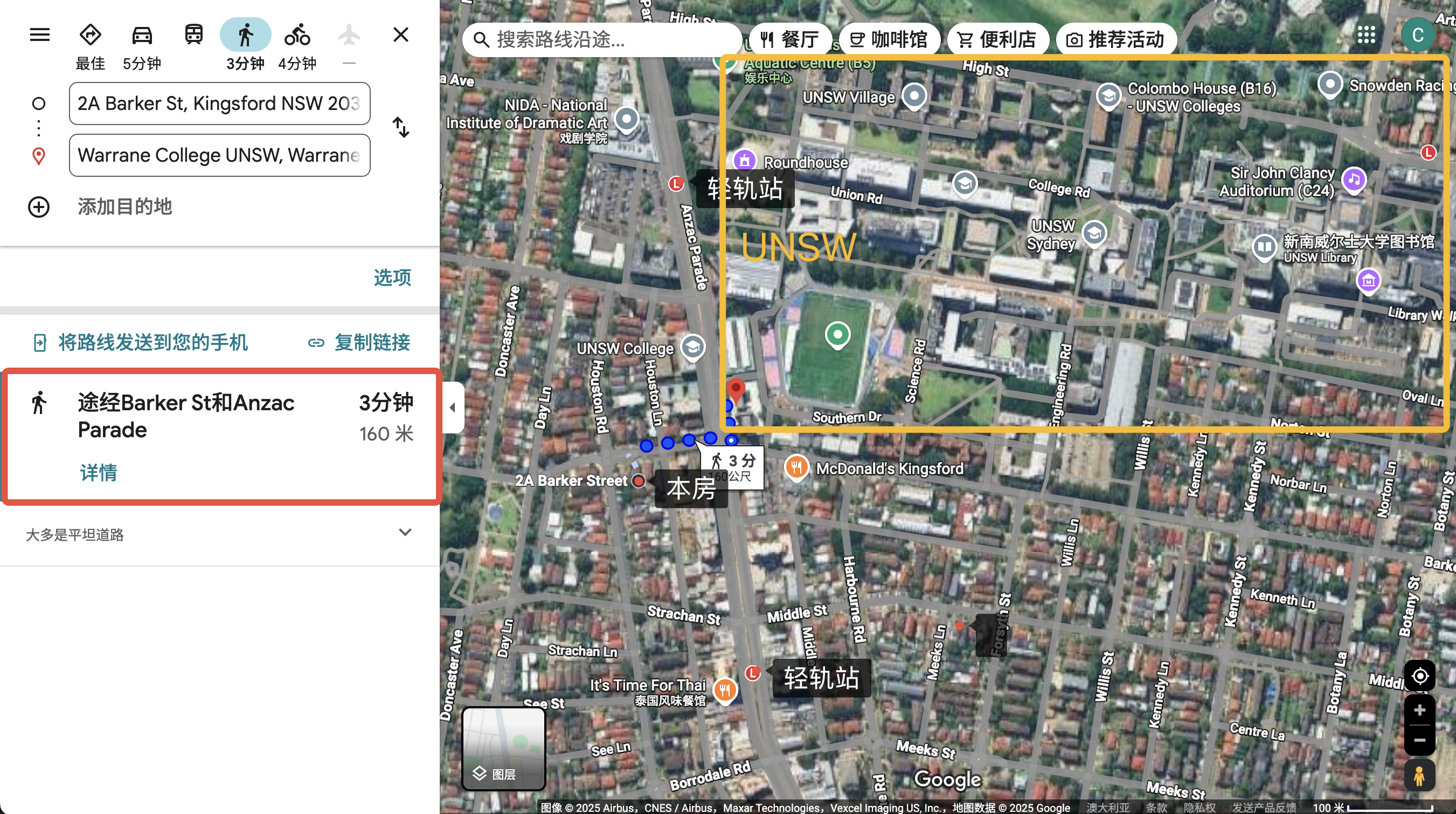Viewport: 1456px width, 814px height.
Task: Click the Snowden map pin
Action: point(1329,85)
